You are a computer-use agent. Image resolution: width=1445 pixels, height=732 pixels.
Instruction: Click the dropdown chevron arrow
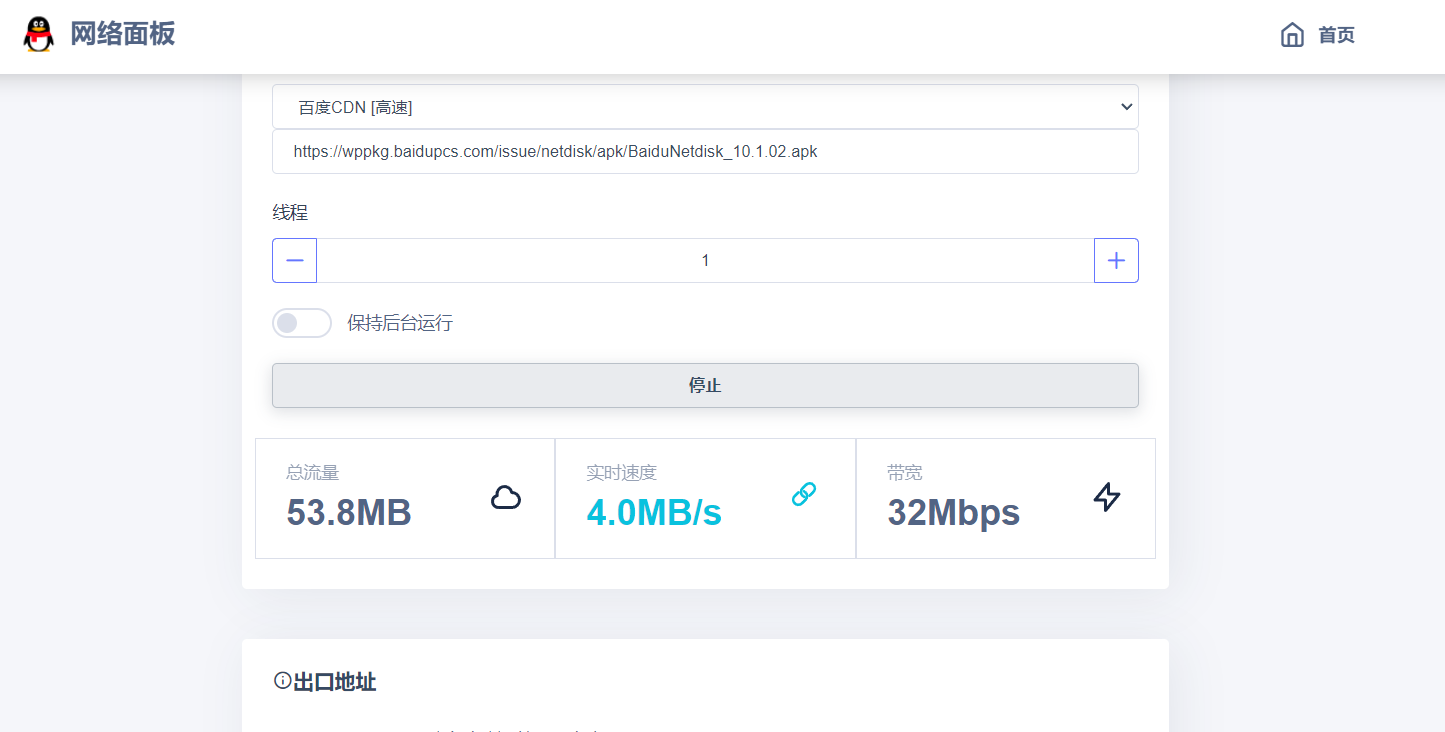[1126, 107]
